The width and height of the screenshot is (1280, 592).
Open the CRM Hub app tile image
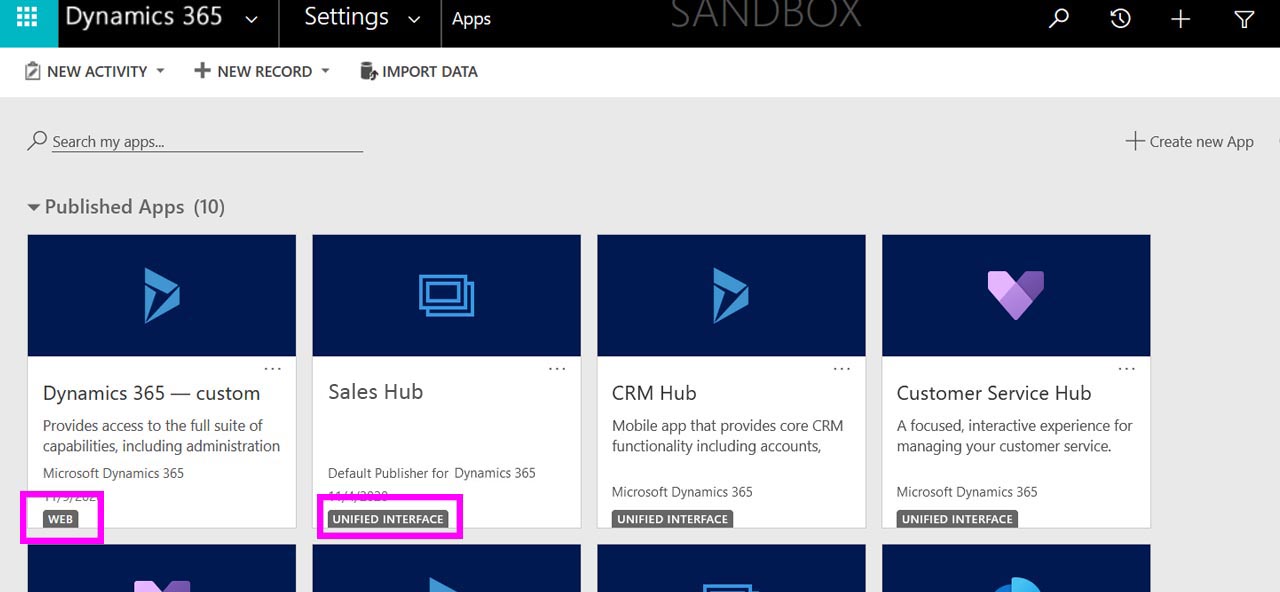point(731,295)
